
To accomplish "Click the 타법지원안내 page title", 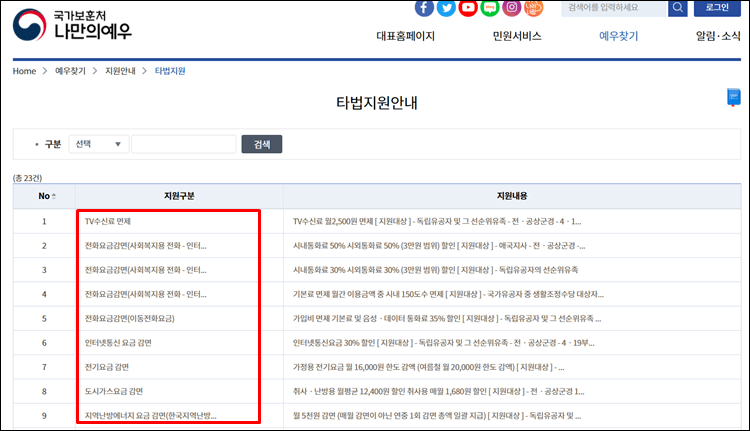I will pyautogui.click(x=376, y=102).
